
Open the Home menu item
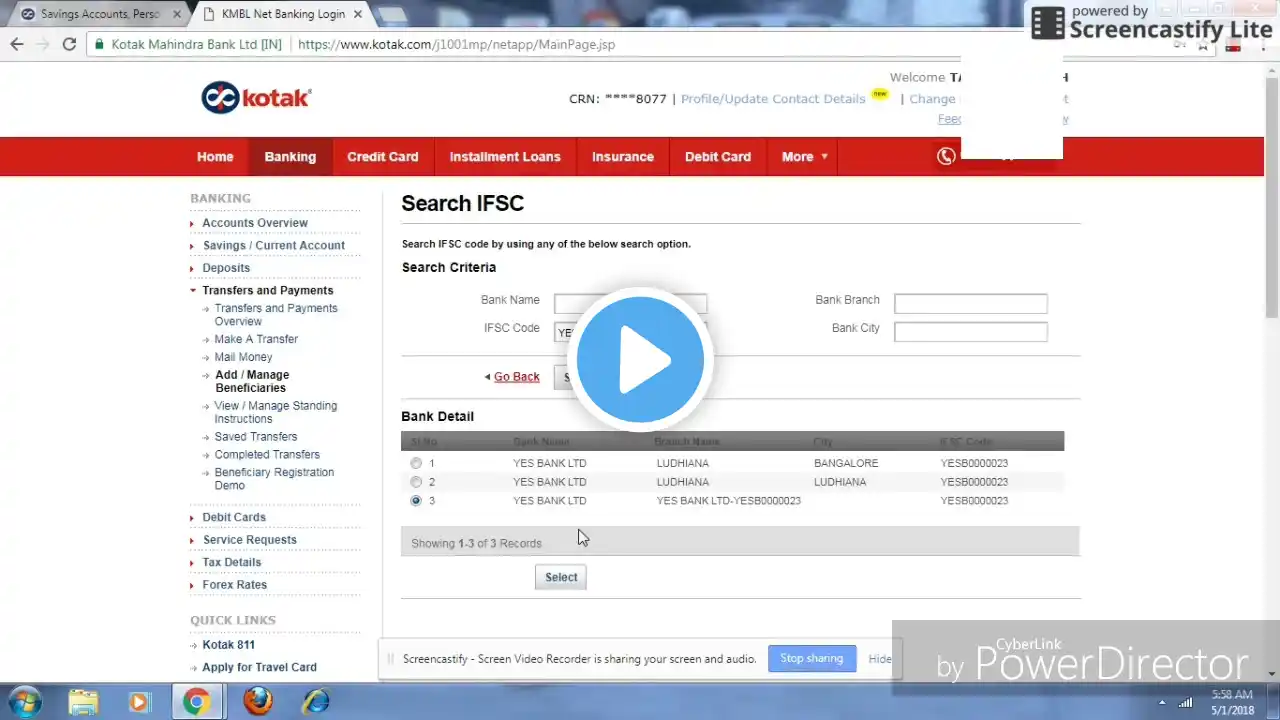click(x=215, y=157)
